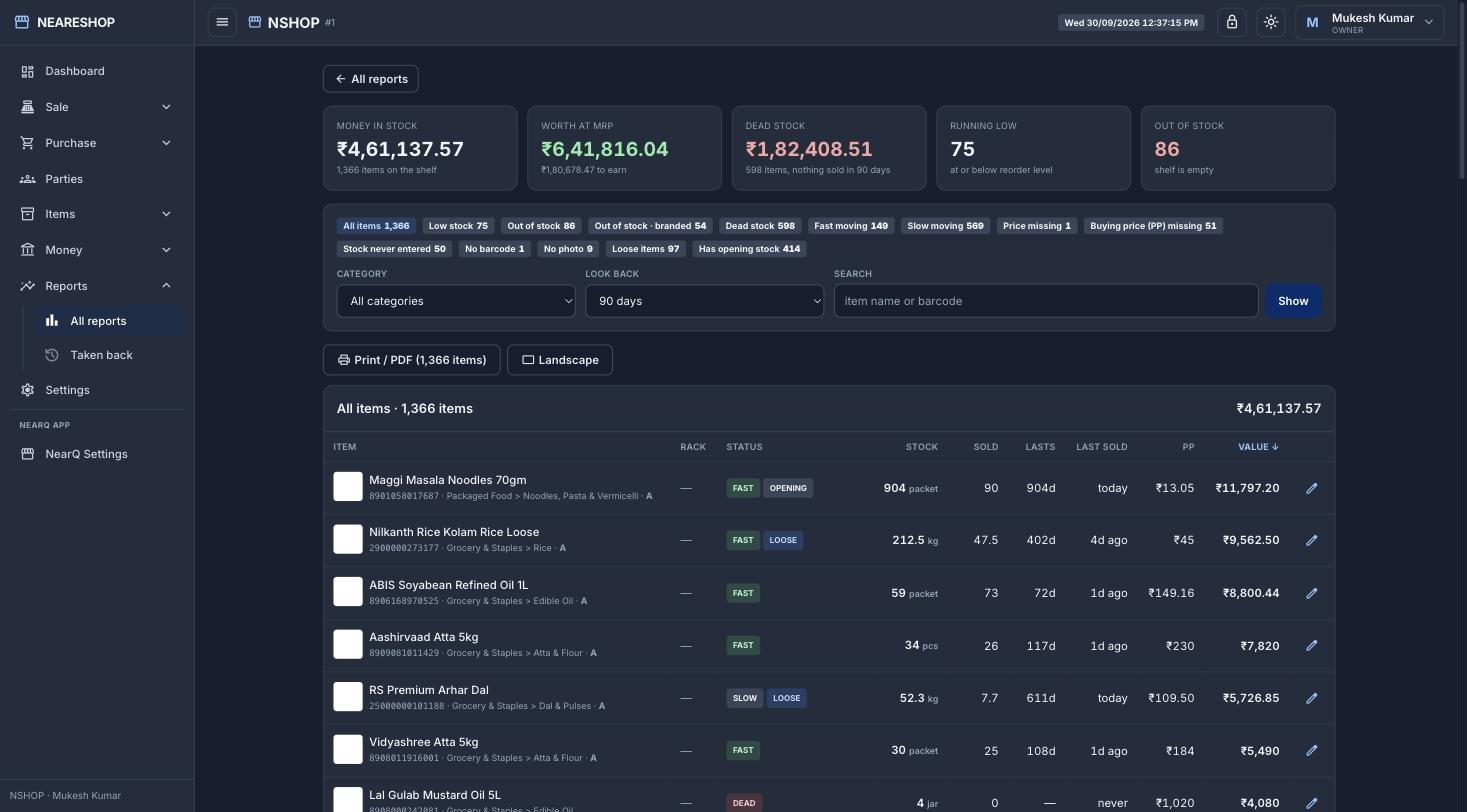Open Dashboard from the sidebar
This screenshot has width=1467, height=812.
coord(97,71)
